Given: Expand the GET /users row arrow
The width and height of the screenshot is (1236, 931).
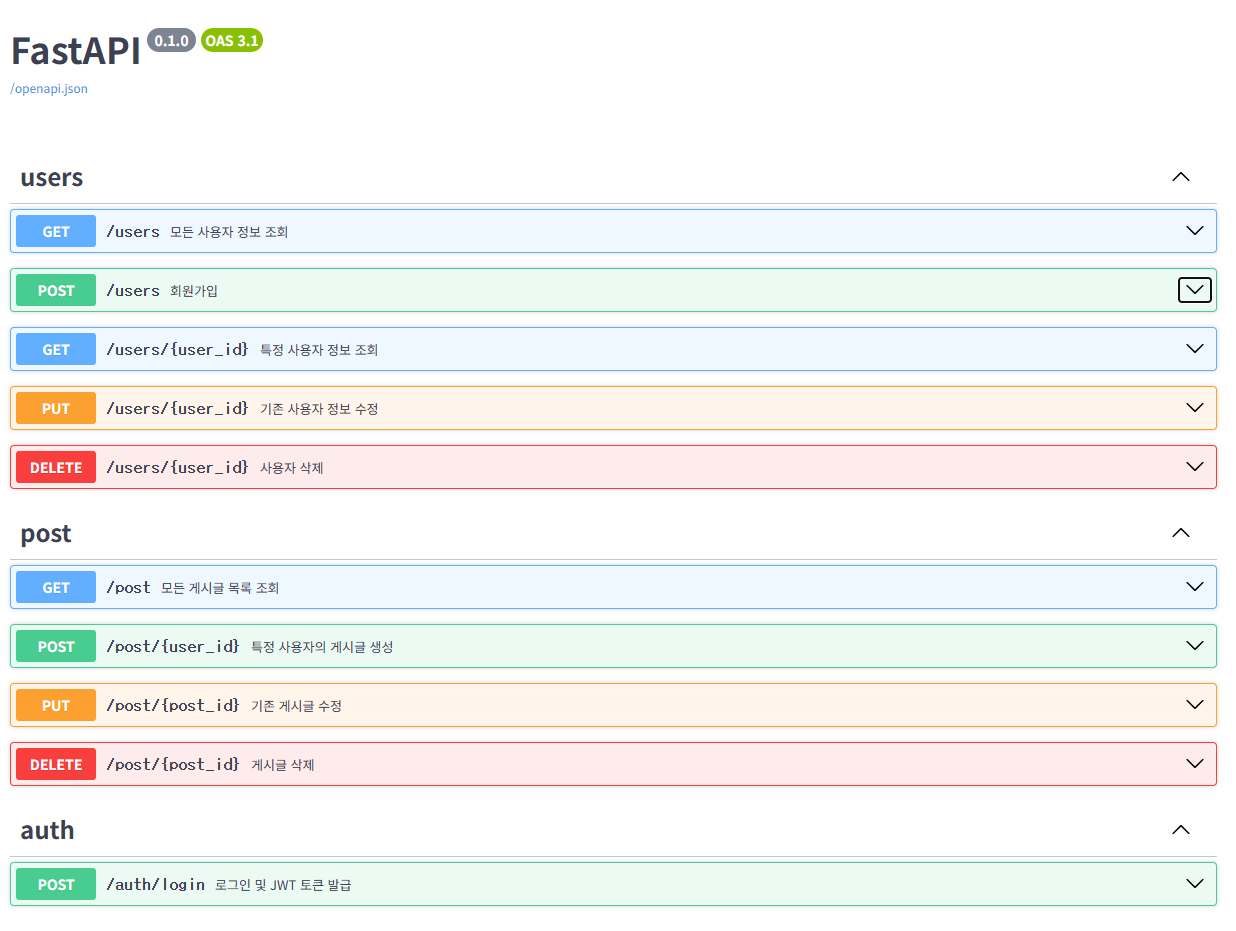Looking at the screenshot, I should [x=1194, y=231].
